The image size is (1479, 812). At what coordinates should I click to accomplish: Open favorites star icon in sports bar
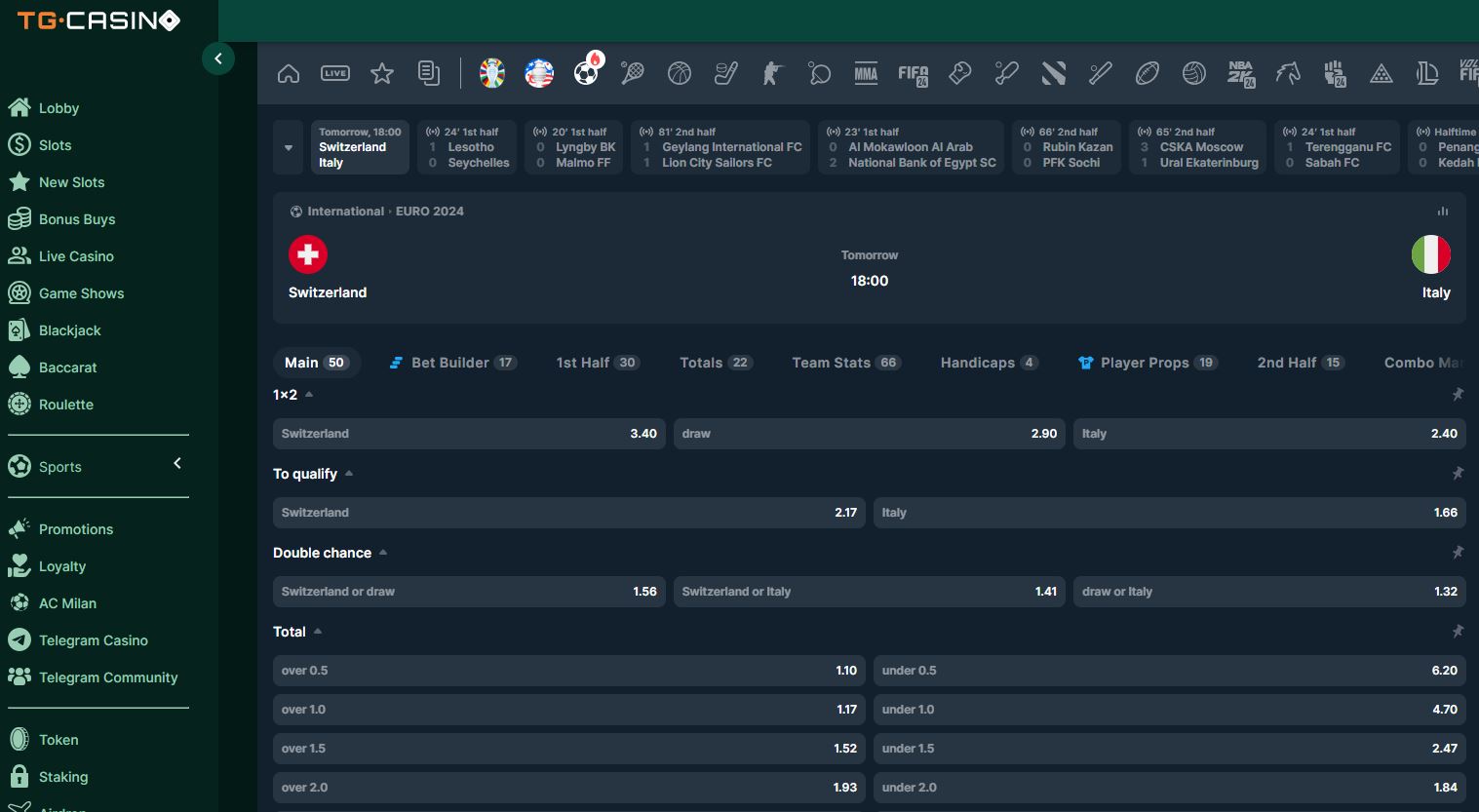[x=382, y=73]
